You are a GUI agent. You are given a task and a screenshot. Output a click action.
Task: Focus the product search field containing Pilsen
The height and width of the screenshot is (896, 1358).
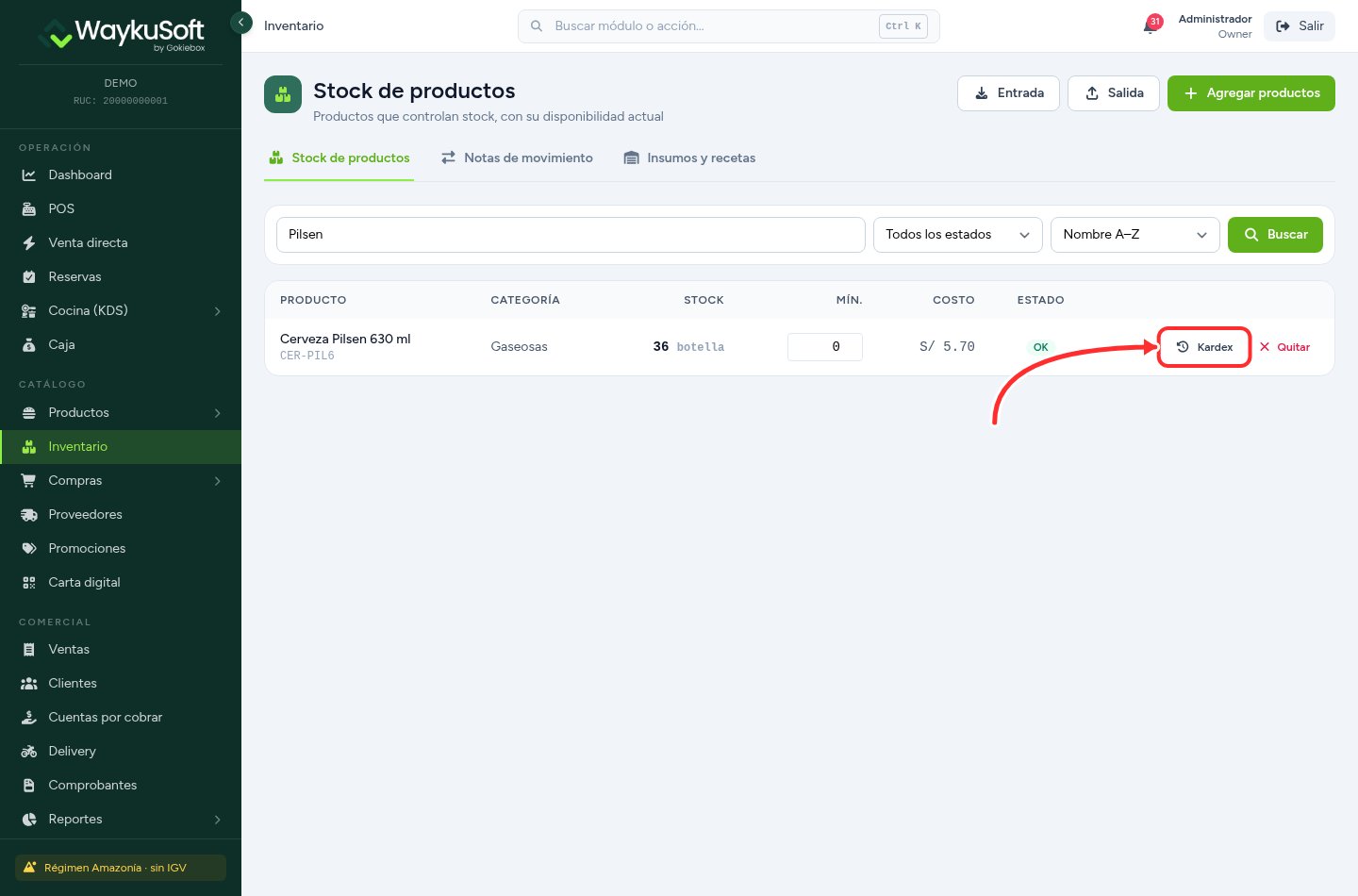click(x=571, y=235)
